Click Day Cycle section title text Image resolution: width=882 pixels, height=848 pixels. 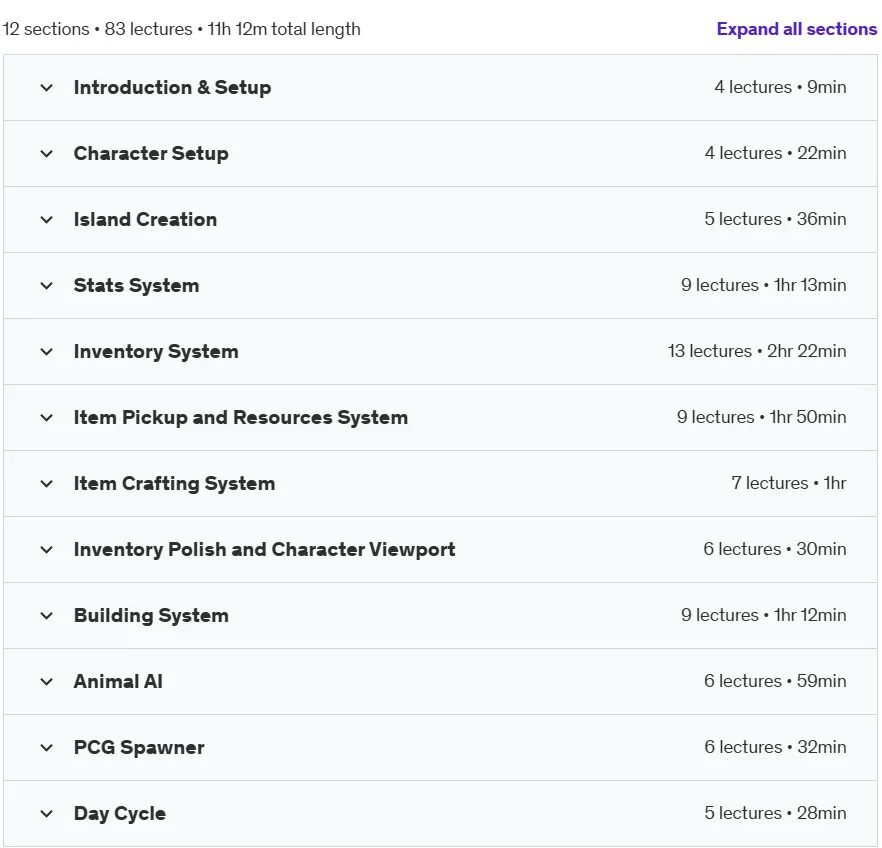click(x=119, y=814)
